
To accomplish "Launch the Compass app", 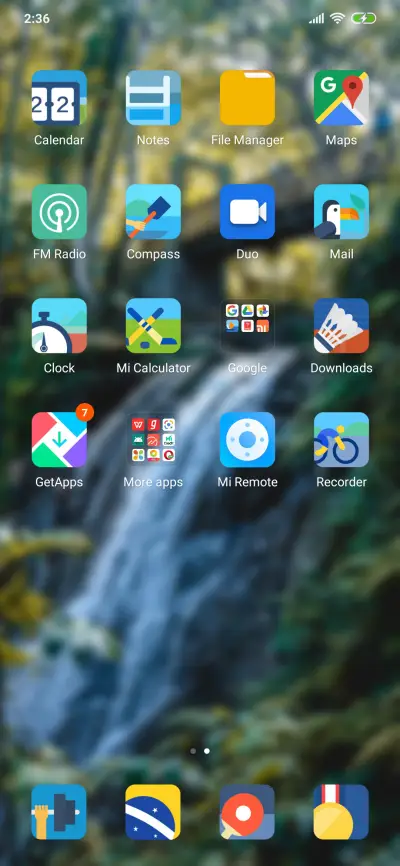I will click(x=153, y=212).
